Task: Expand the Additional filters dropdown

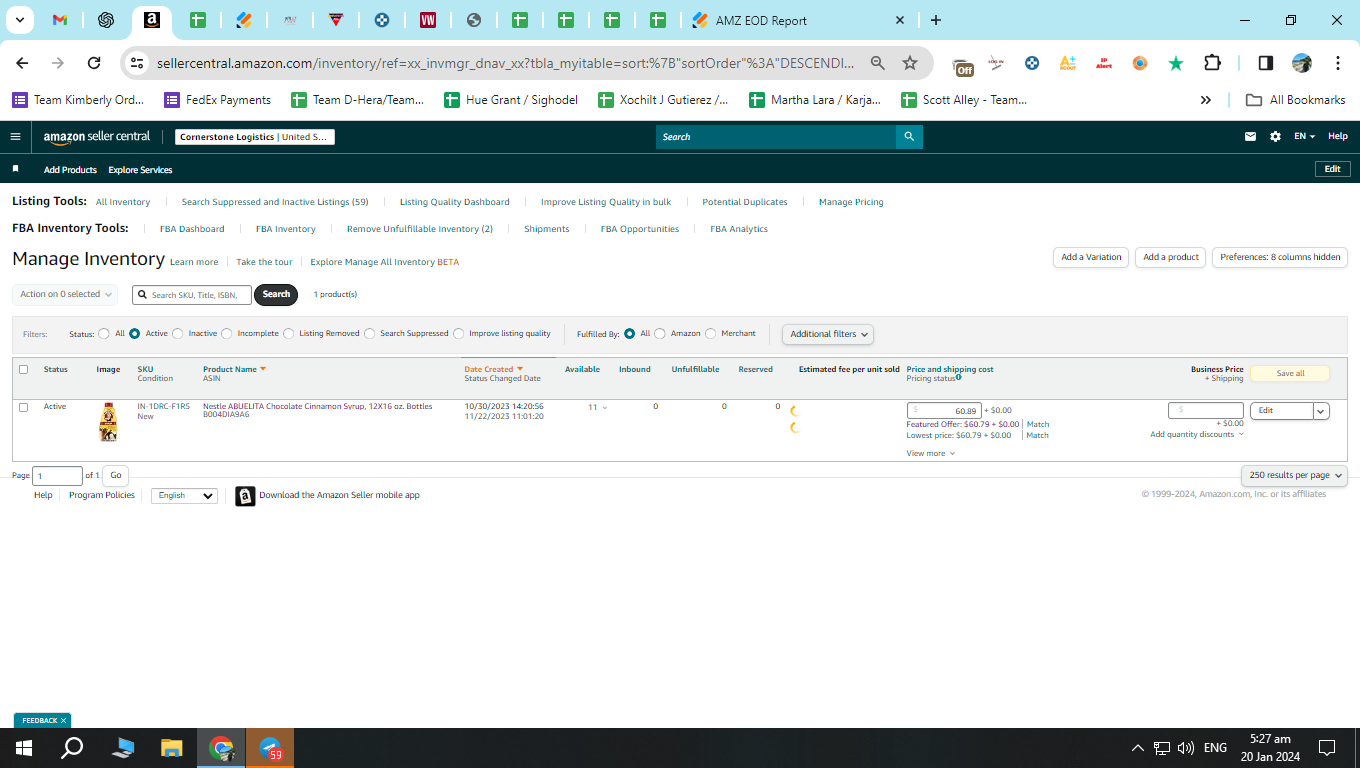Action: coord(828,334)
